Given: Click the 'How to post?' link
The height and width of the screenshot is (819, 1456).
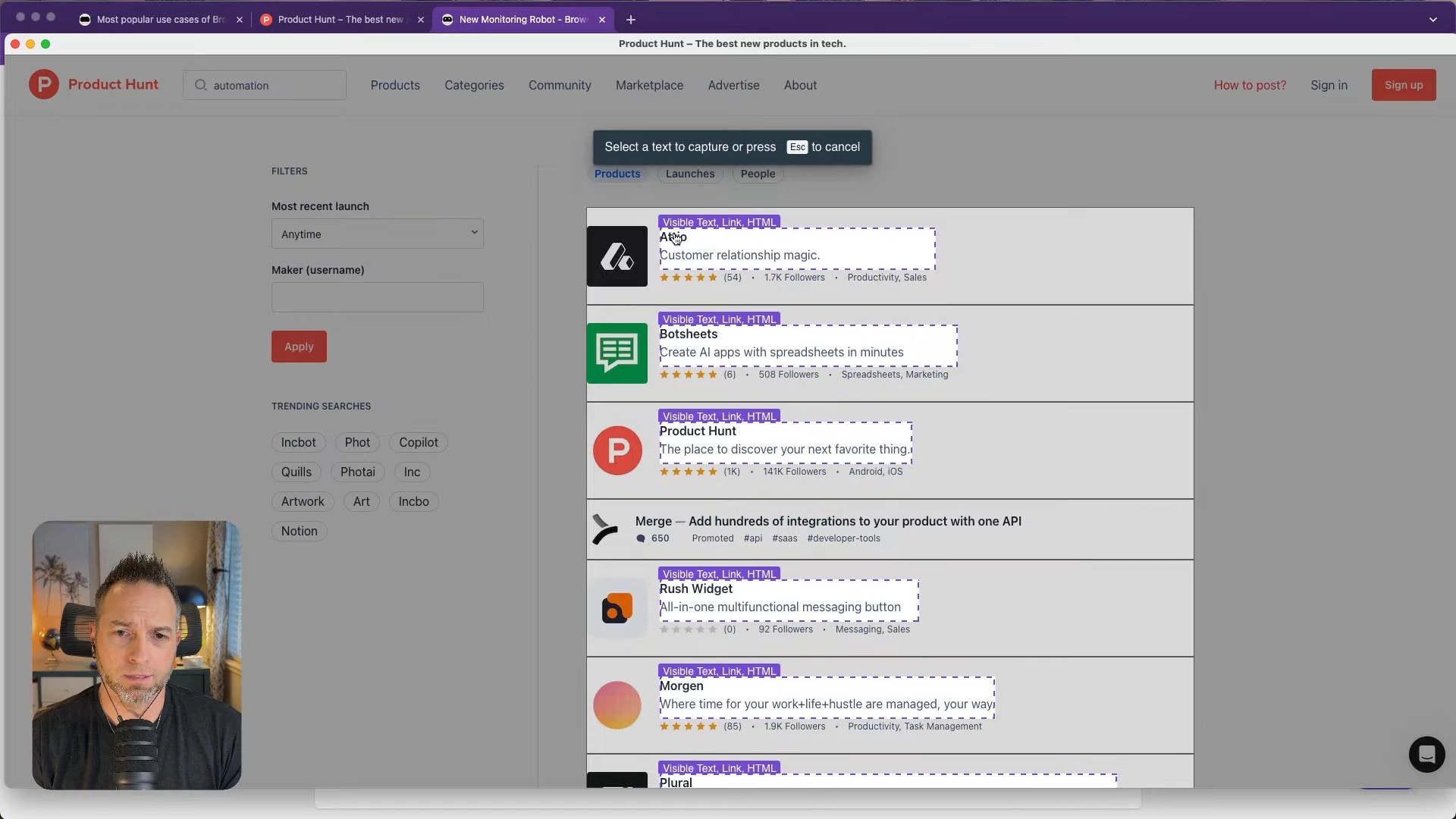Looking at the screenshot, I should [1250, 85].
